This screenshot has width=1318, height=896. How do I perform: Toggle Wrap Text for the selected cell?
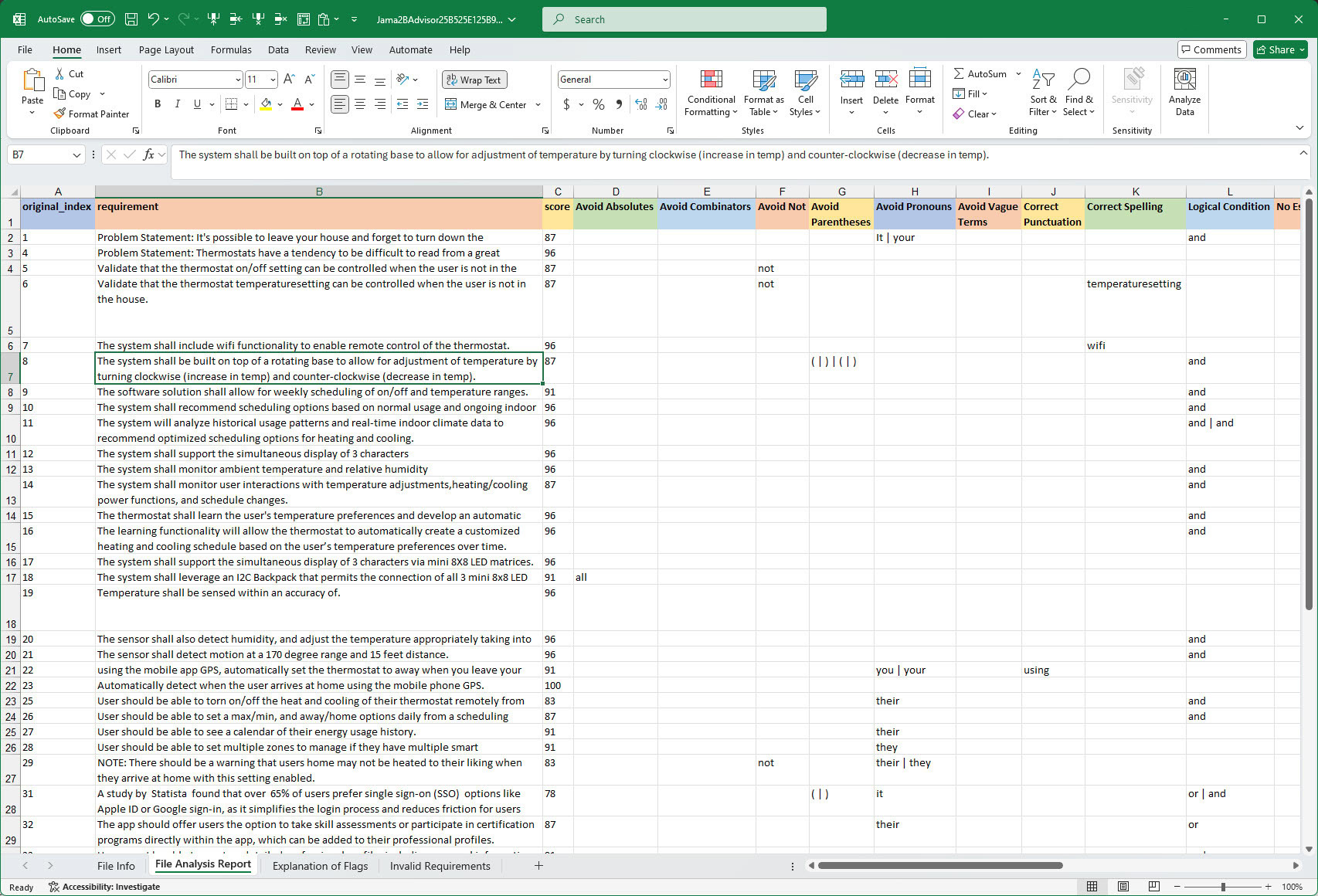coord(474,79)
